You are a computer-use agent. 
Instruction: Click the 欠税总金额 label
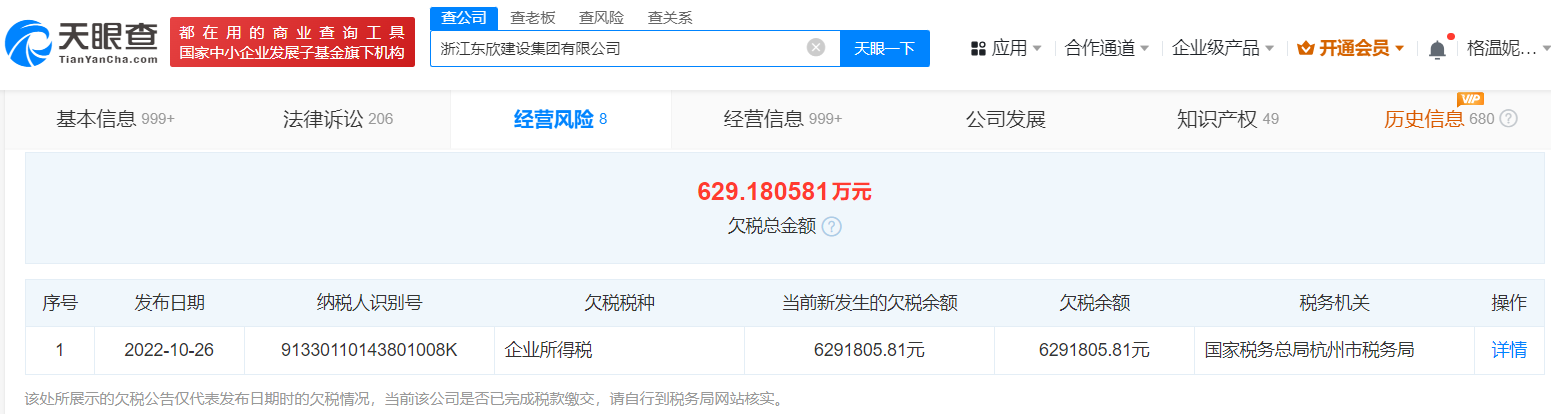tap(771, 227)
